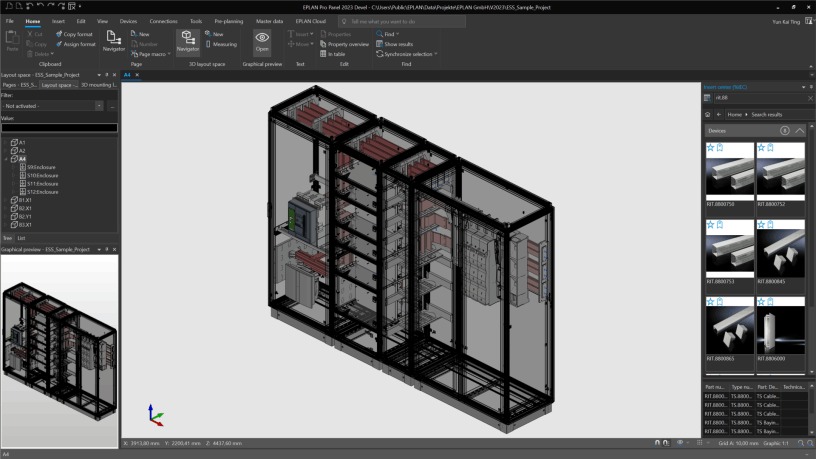Click the redo arrow in title bar
The height and width of the screenshot is (459, 816).
coord(50,6)
